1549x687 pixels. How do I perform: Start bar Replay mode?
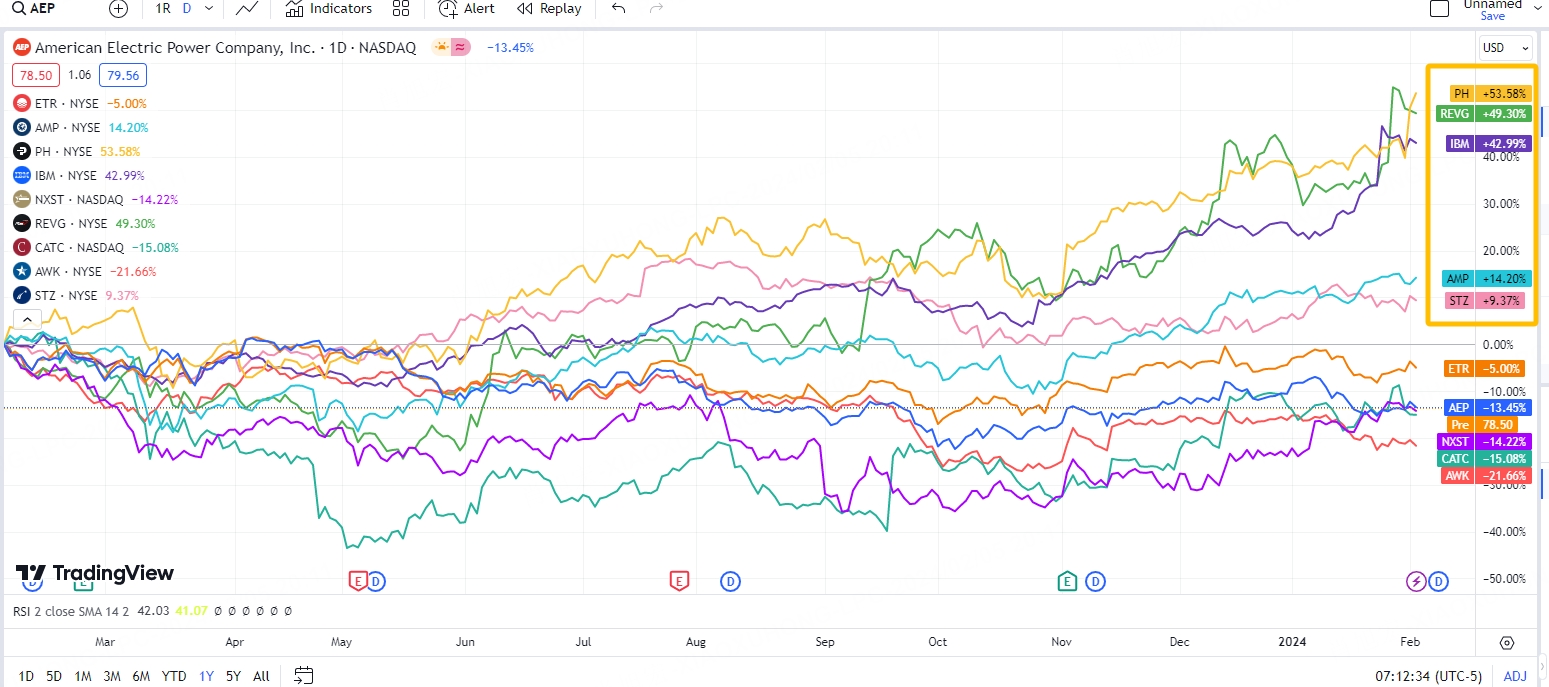pyautogui.click(x=549, y=9)
